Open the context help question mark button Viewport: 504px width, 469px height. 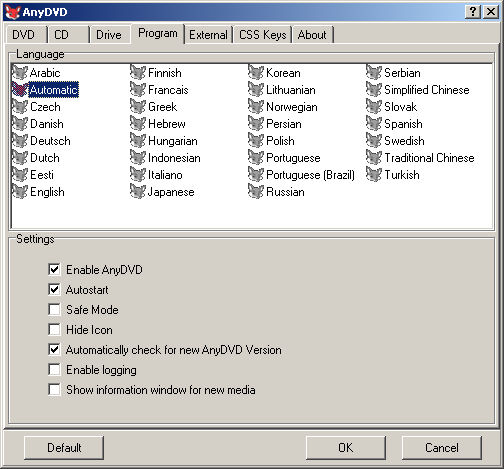coord(473,12)
